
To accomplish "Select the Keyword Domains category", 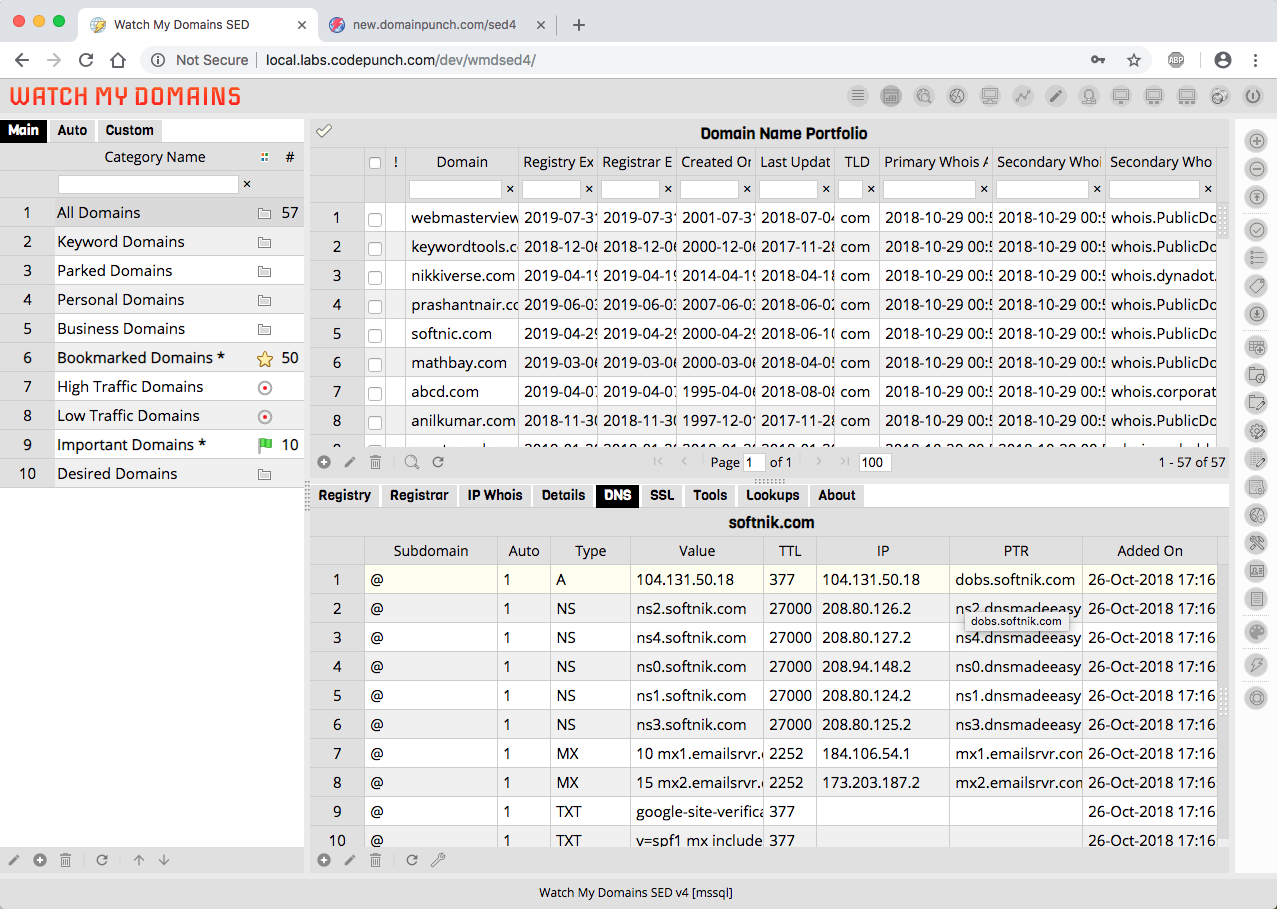I will (152, 242).
